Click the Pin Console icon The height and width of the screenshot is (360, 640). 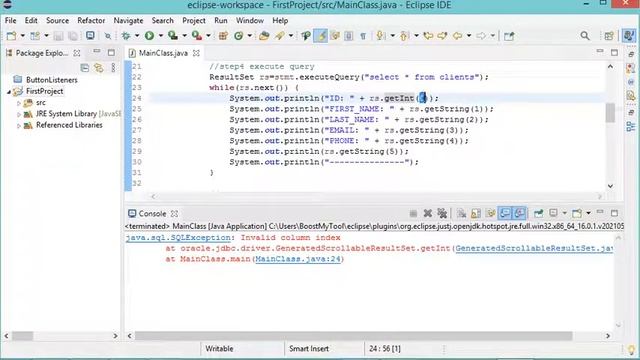[x=539, y=213]
